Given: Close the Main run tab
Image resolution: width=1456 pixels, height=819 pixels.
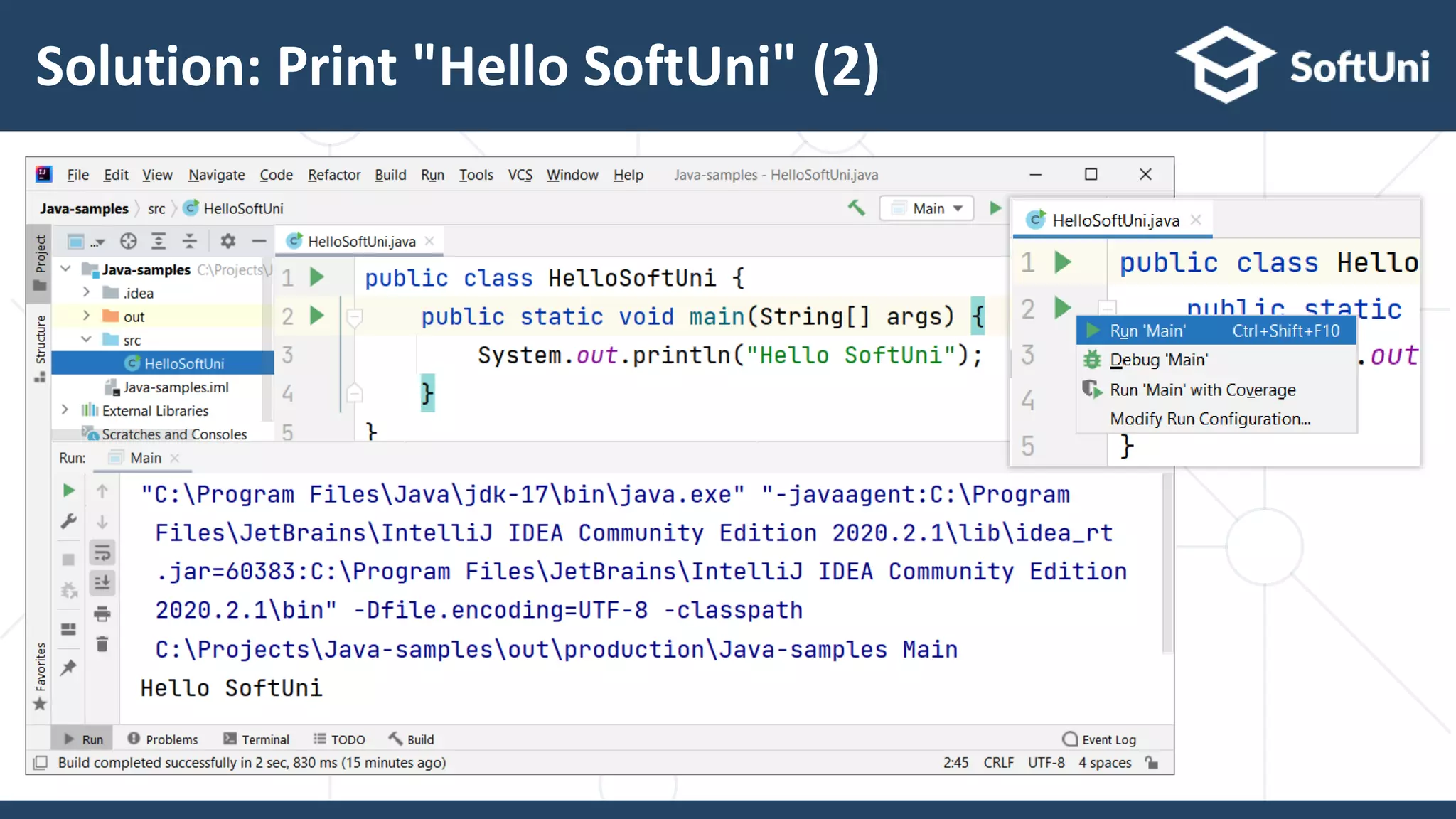Looking at the screenshot, I should click(175, 458).
